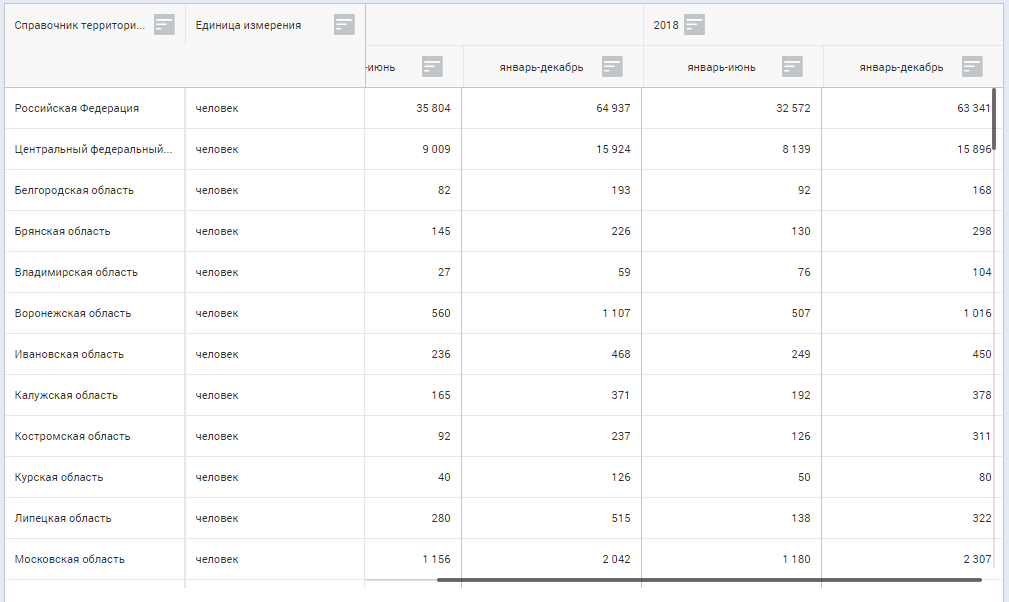This screenshot has height=602, width=1009.
Task: Click the cell showing 2 307
Action: [x=974, y=559]
